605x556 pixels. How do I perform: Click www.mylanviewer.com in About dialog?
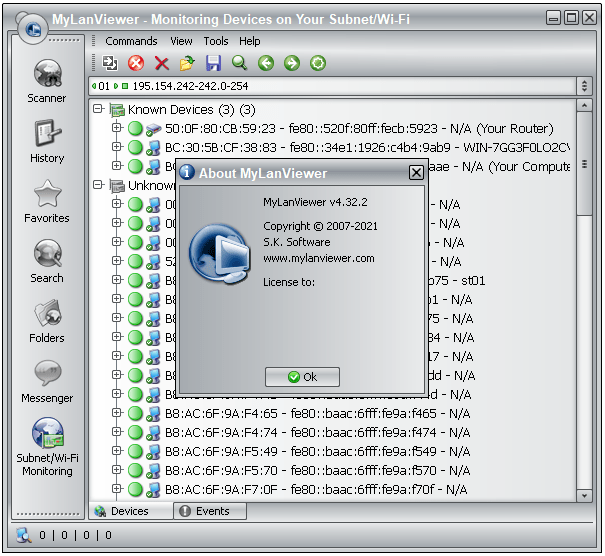319,258
